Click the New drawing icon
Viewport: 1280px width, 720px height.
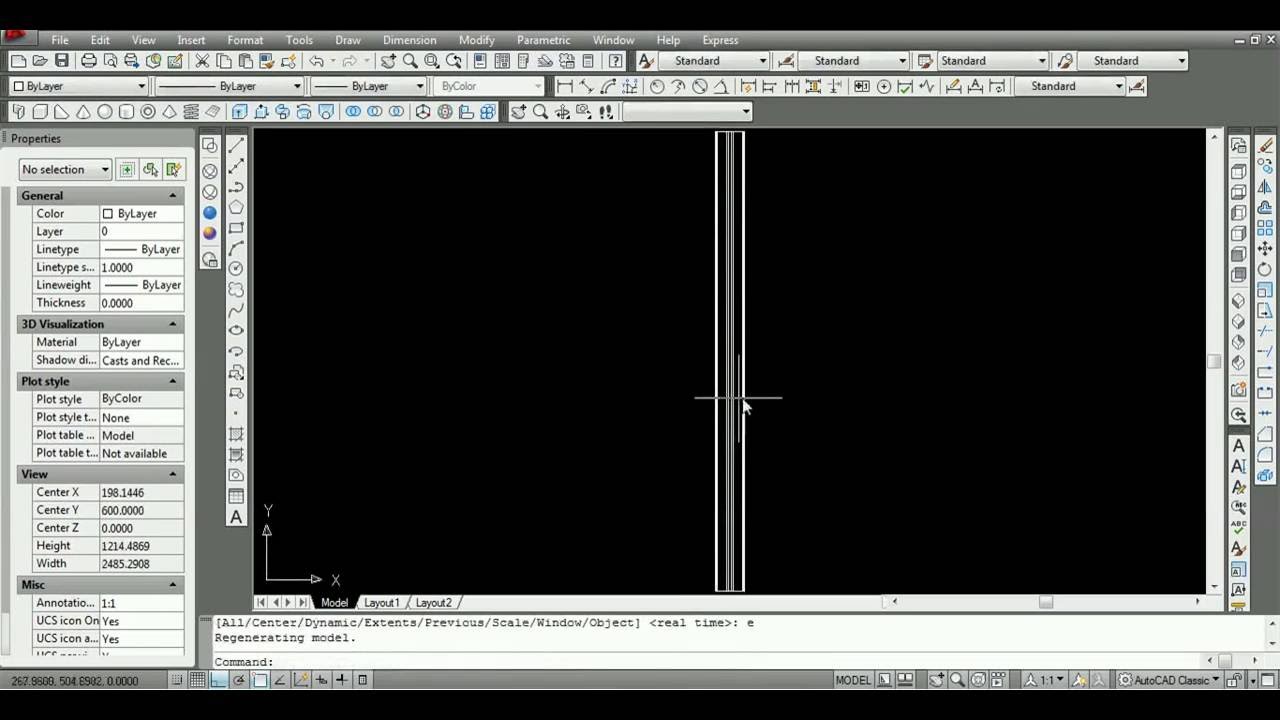[x=18, y=61]
